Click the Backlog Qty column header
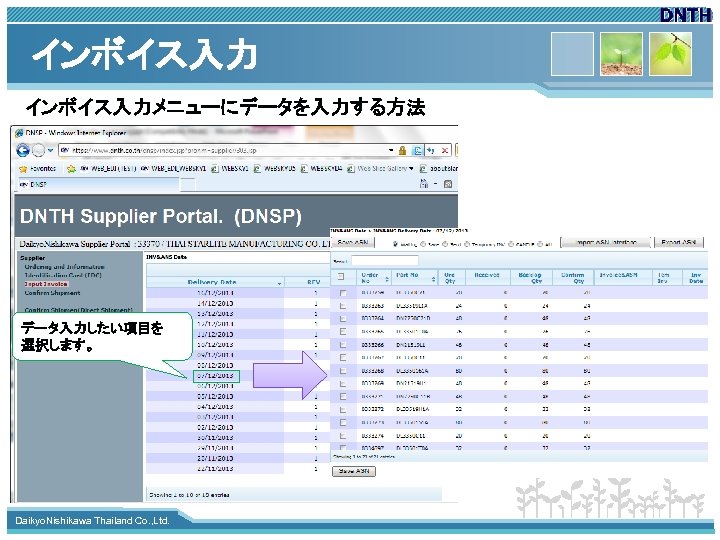This screenshot has width=720, height=540. point(530,278)
